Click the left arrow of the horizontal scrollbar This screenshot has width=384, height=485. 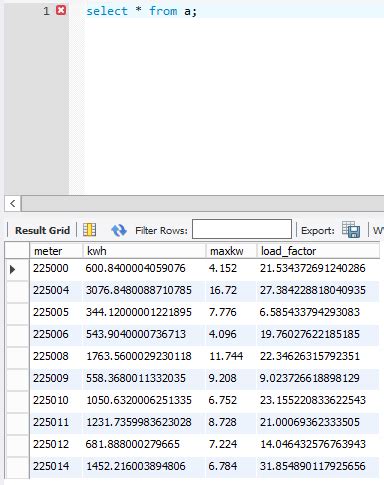[x=13, y=203]
